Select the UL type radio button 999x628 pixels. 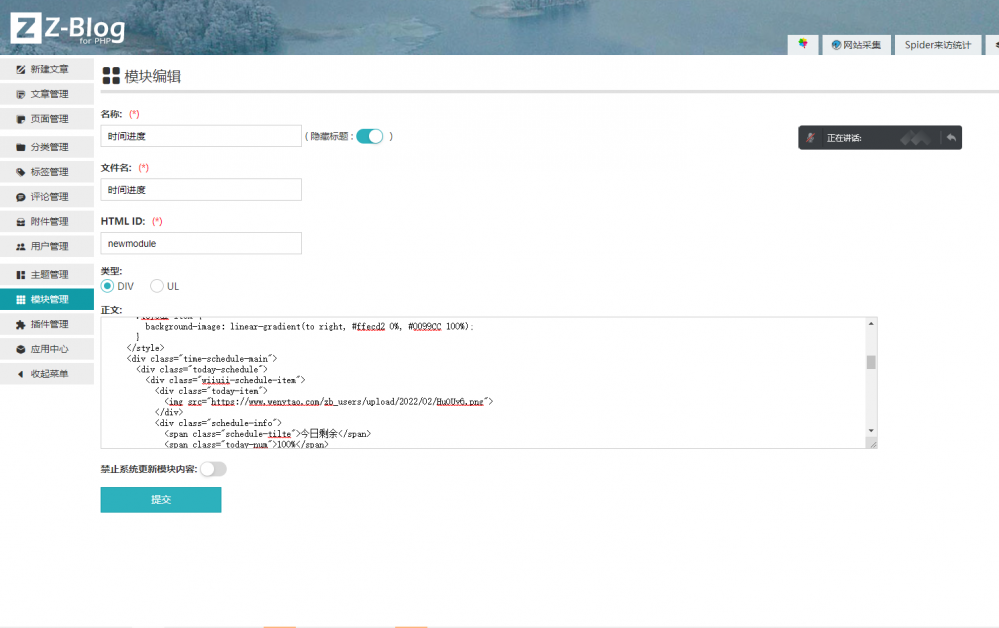[x=157, y=286]
